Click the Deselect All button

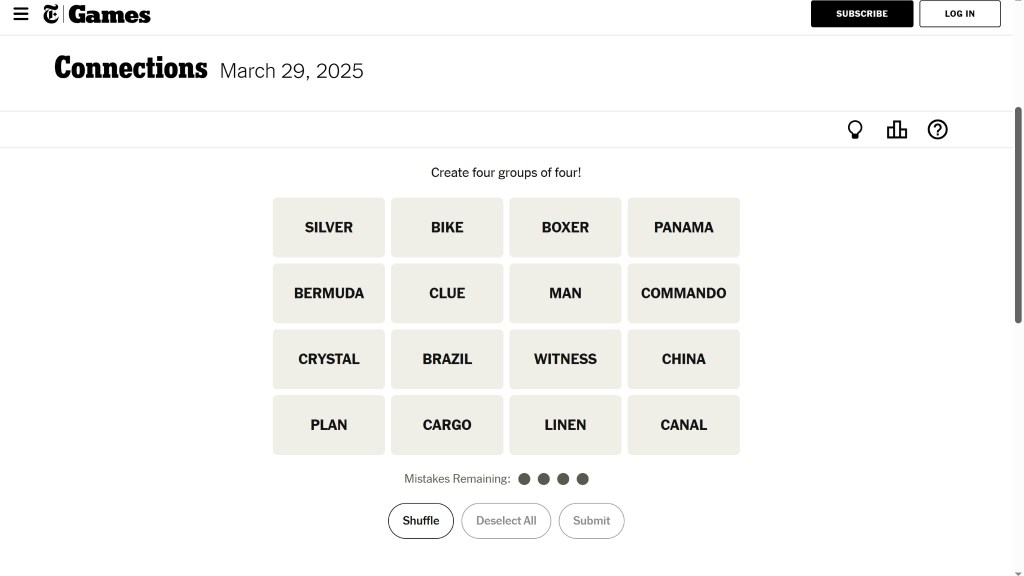tap(506, 521)
